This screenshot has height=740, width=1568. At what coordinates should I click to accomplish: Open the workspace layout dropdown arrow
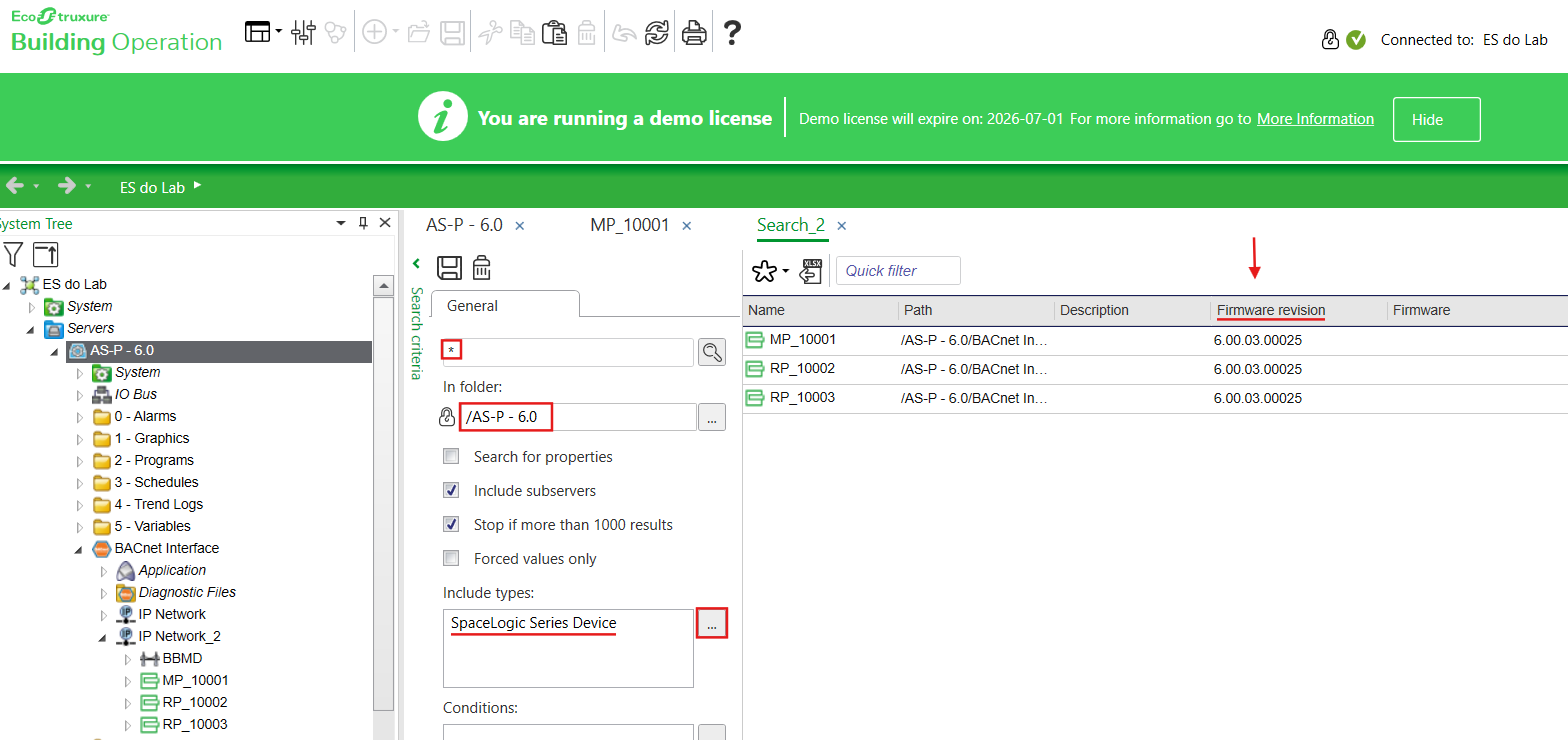click(278, 33)
